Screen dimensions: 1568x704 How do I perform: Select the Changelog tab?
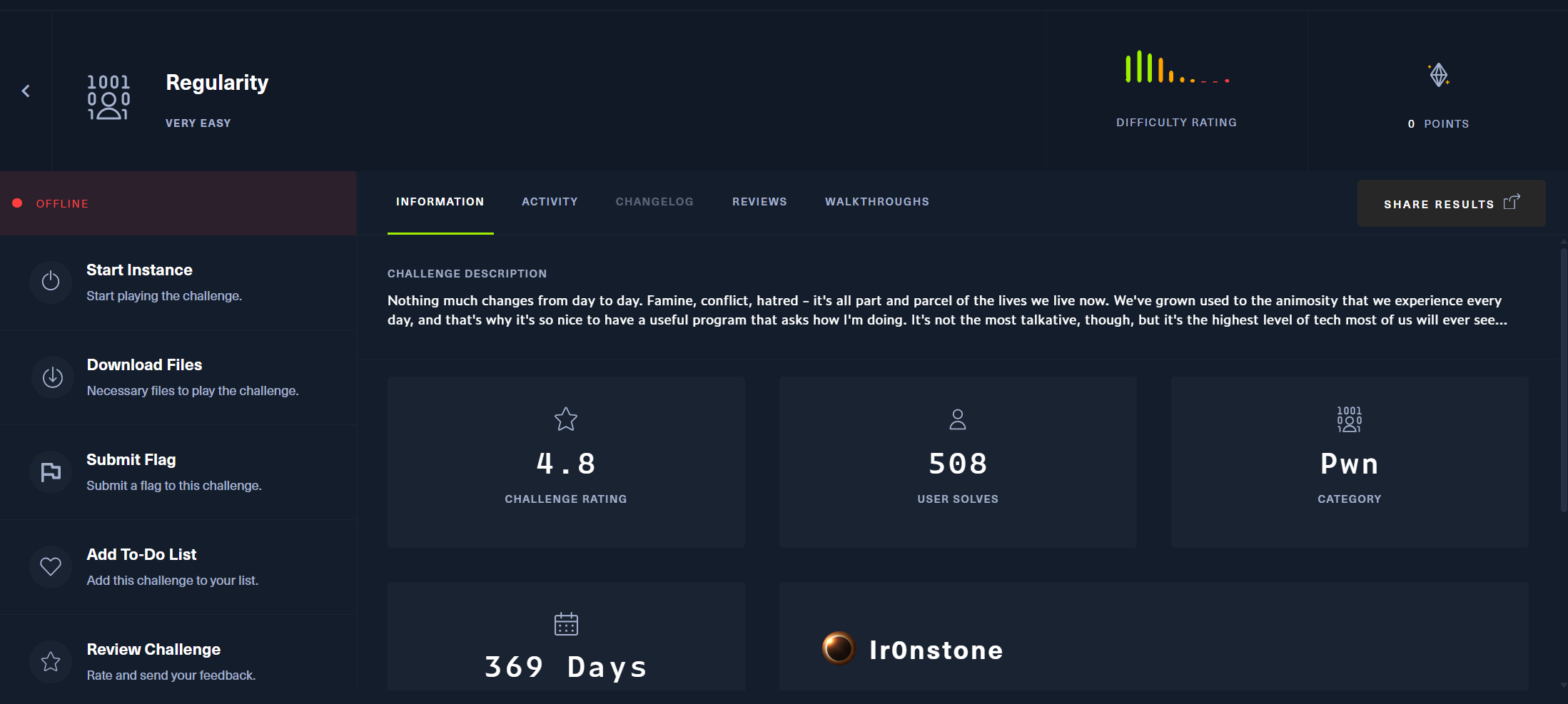coord(654,202)
